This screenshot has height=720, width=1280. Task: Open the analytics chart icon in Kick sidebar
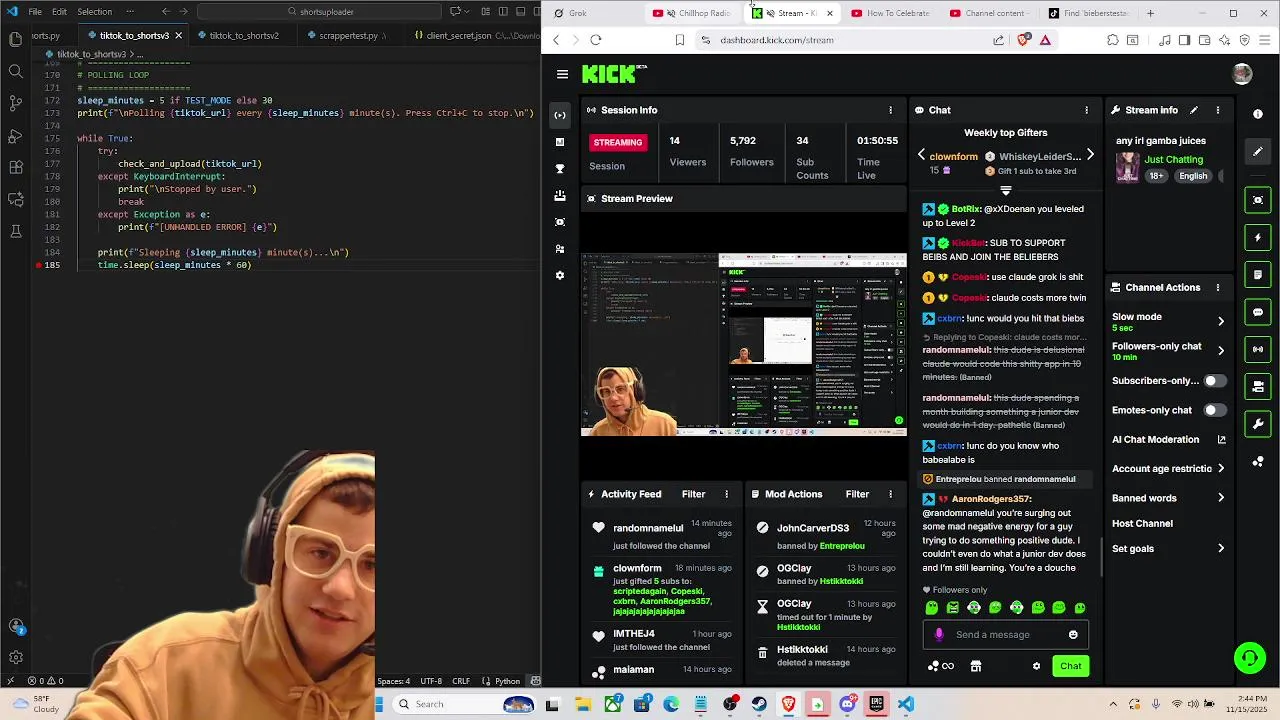pos(560,142)
